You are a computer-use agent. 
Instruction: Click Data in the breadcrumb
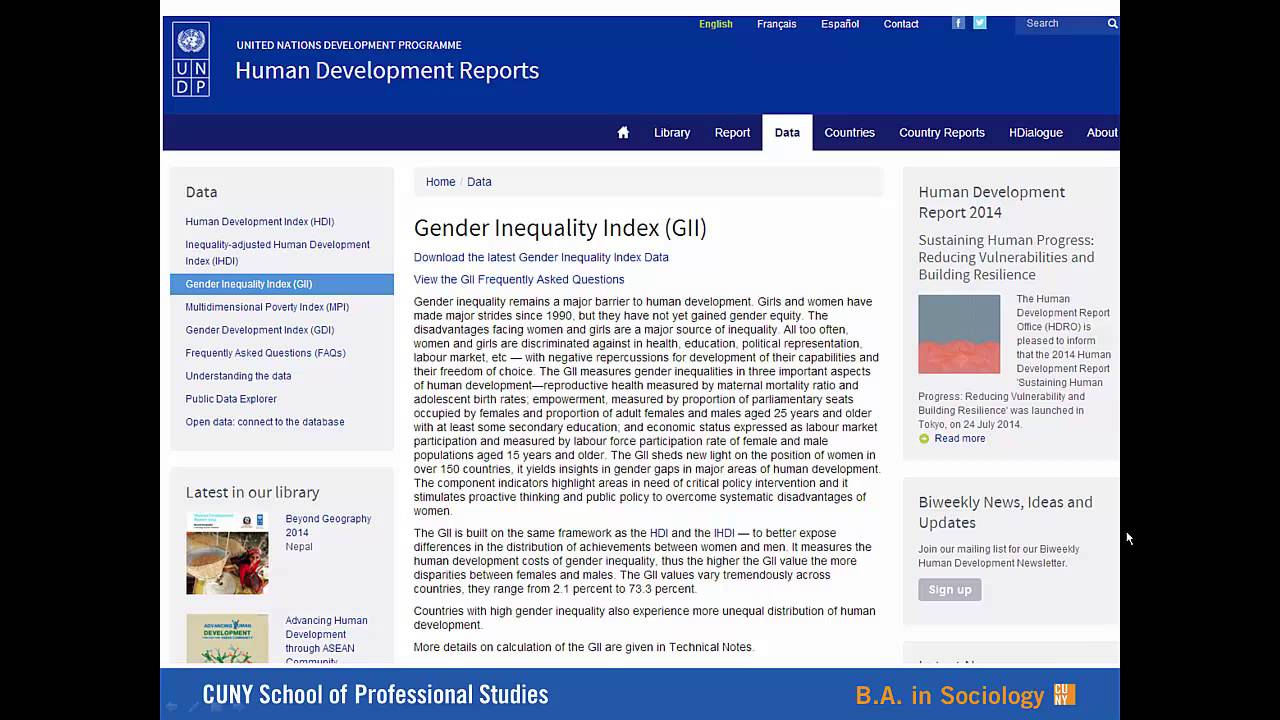(x=479, y=182)
